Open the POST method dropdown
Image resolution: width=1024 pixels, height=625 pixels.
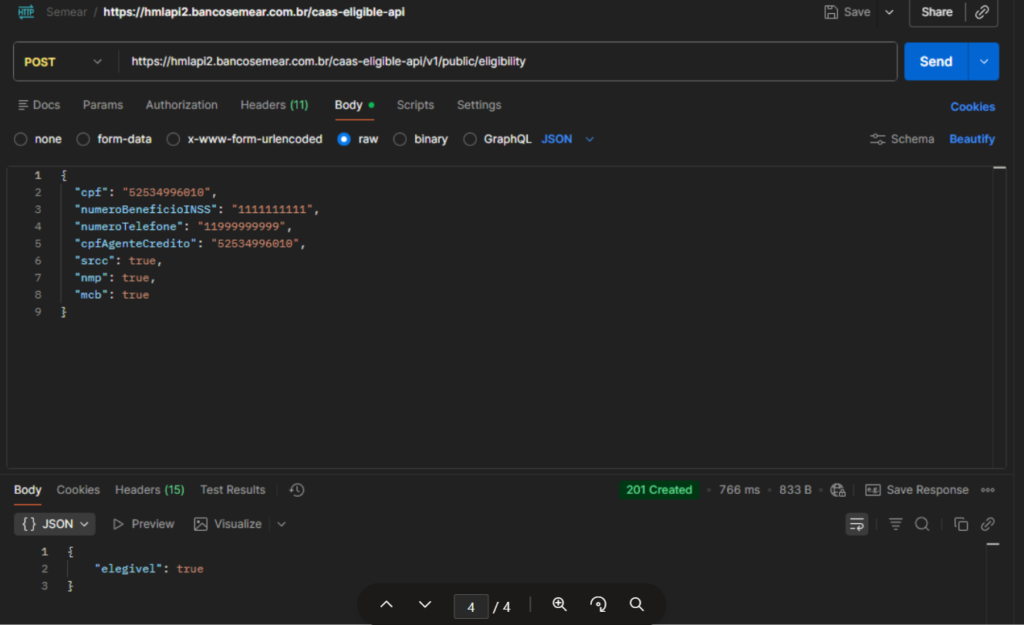click(x=63, y=62)
